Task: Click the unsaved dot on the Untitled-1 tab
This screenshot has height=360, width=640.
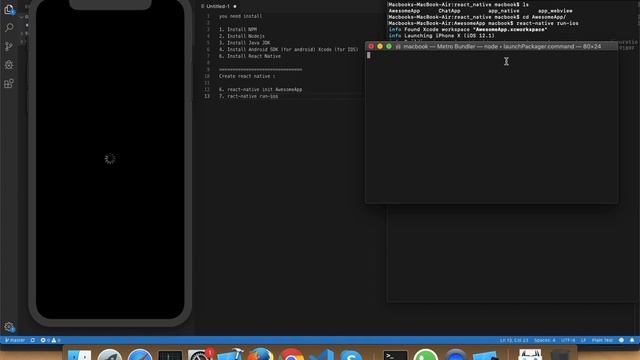Action: [235, 6]
